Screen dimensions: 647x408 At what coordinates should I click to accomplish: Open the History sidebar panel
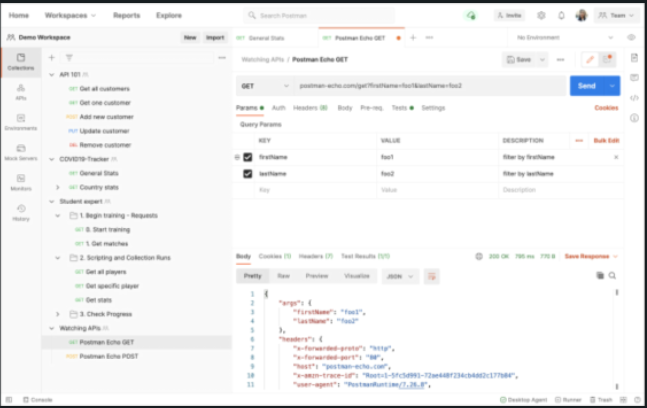21,213
